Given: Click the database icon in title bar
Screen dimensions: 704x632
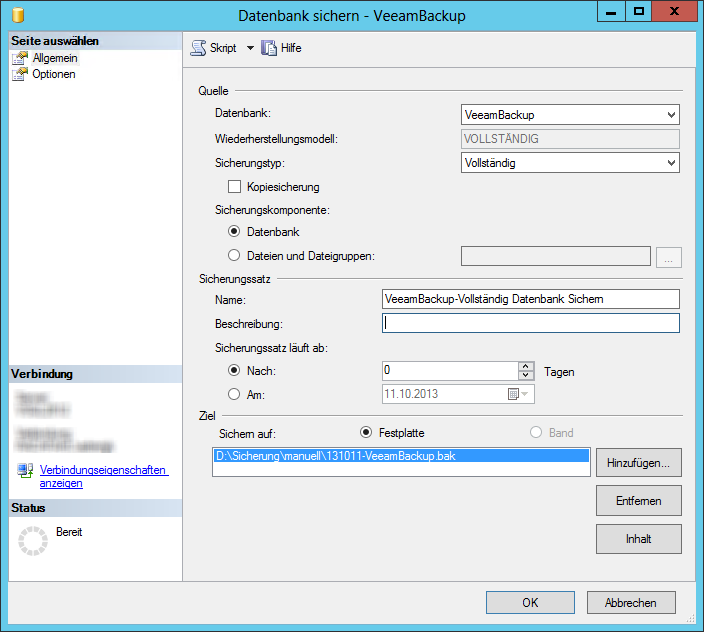Looking at the screenshot, I should click(18, 15).
